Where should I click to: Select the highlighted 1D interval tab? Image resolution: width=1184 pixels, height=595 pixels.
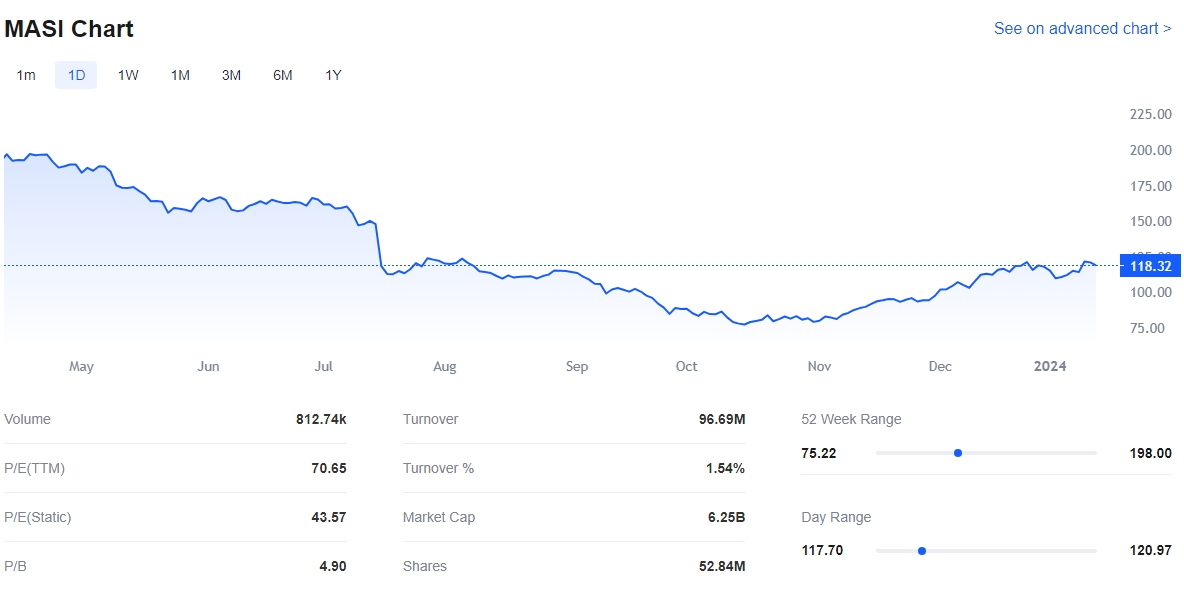[x=76, y=75]
